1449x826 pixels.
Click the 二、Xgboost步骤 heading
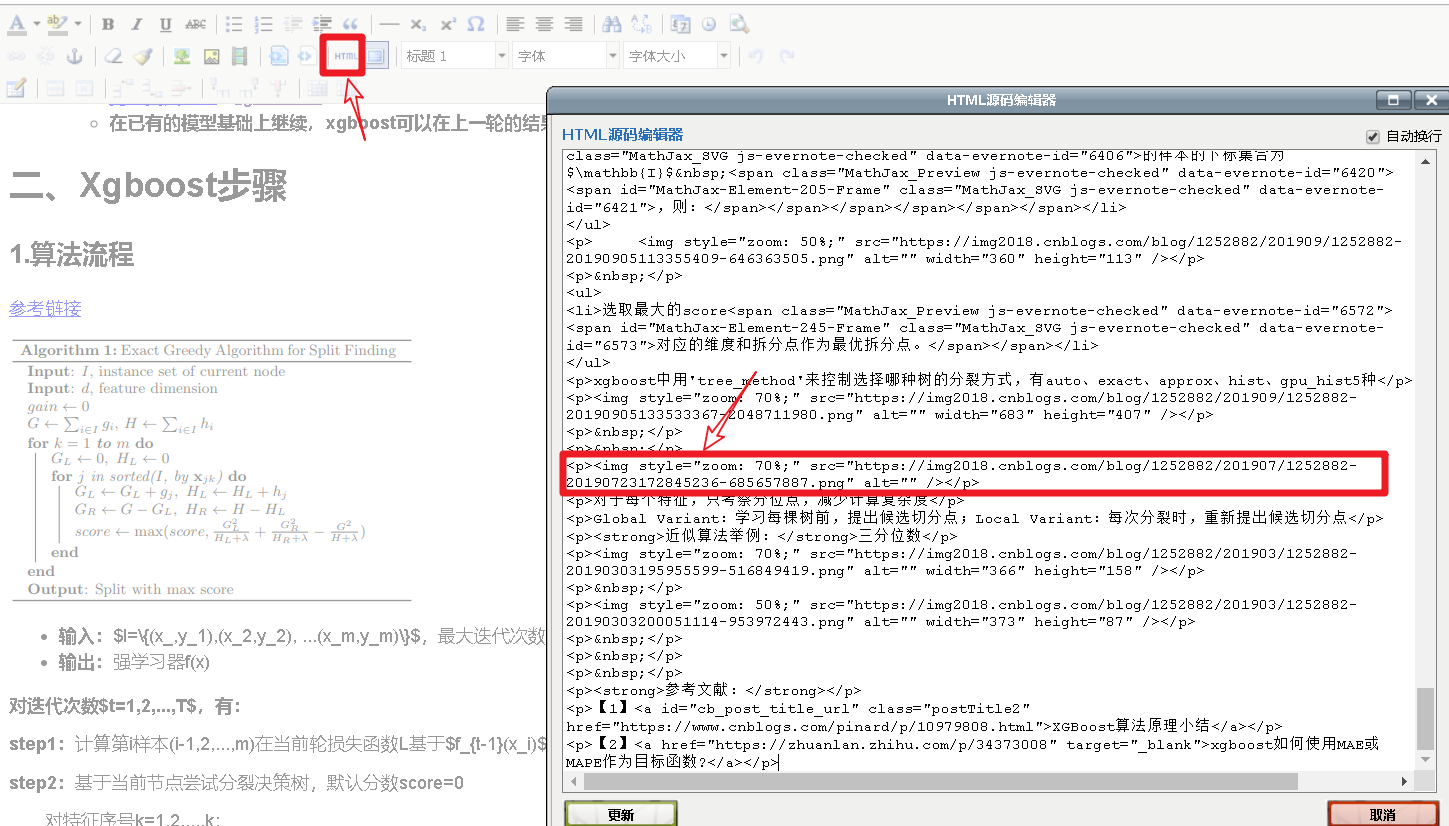click(148, 186)
